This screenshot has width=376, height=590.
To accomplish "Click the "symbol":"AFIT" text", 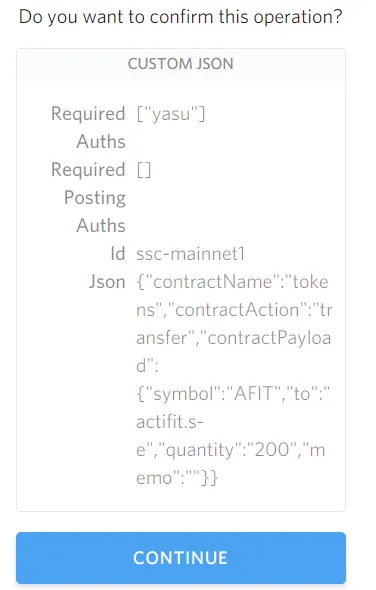I will pyautogui.click(x=213, y=394).
